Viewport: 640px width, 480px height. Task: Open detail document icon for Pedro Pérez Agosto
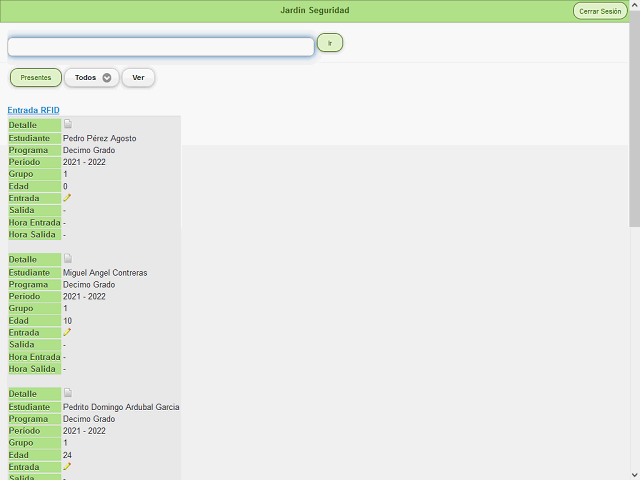click(68, 125)
